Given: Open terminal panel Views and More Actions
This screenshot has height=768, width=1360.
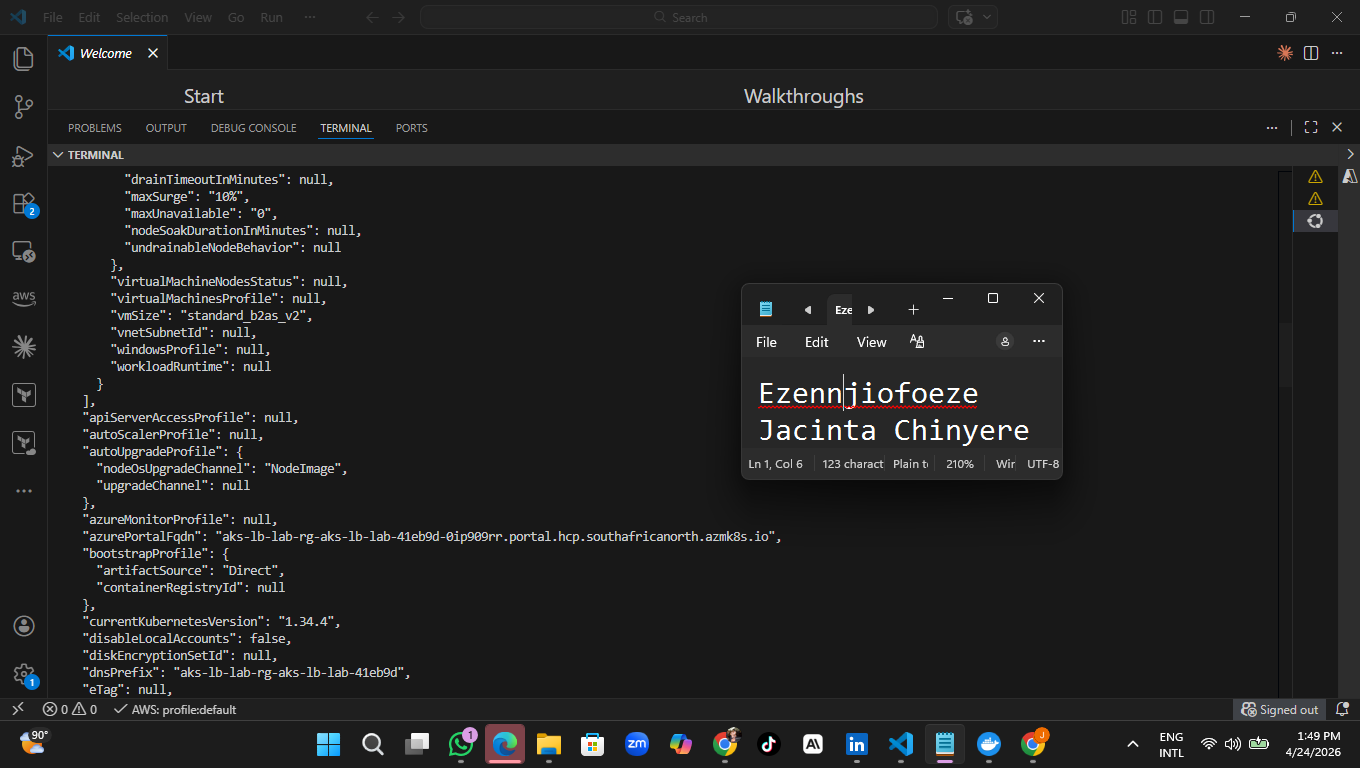Looking at the screenshot, I should tap(1272, 128).
